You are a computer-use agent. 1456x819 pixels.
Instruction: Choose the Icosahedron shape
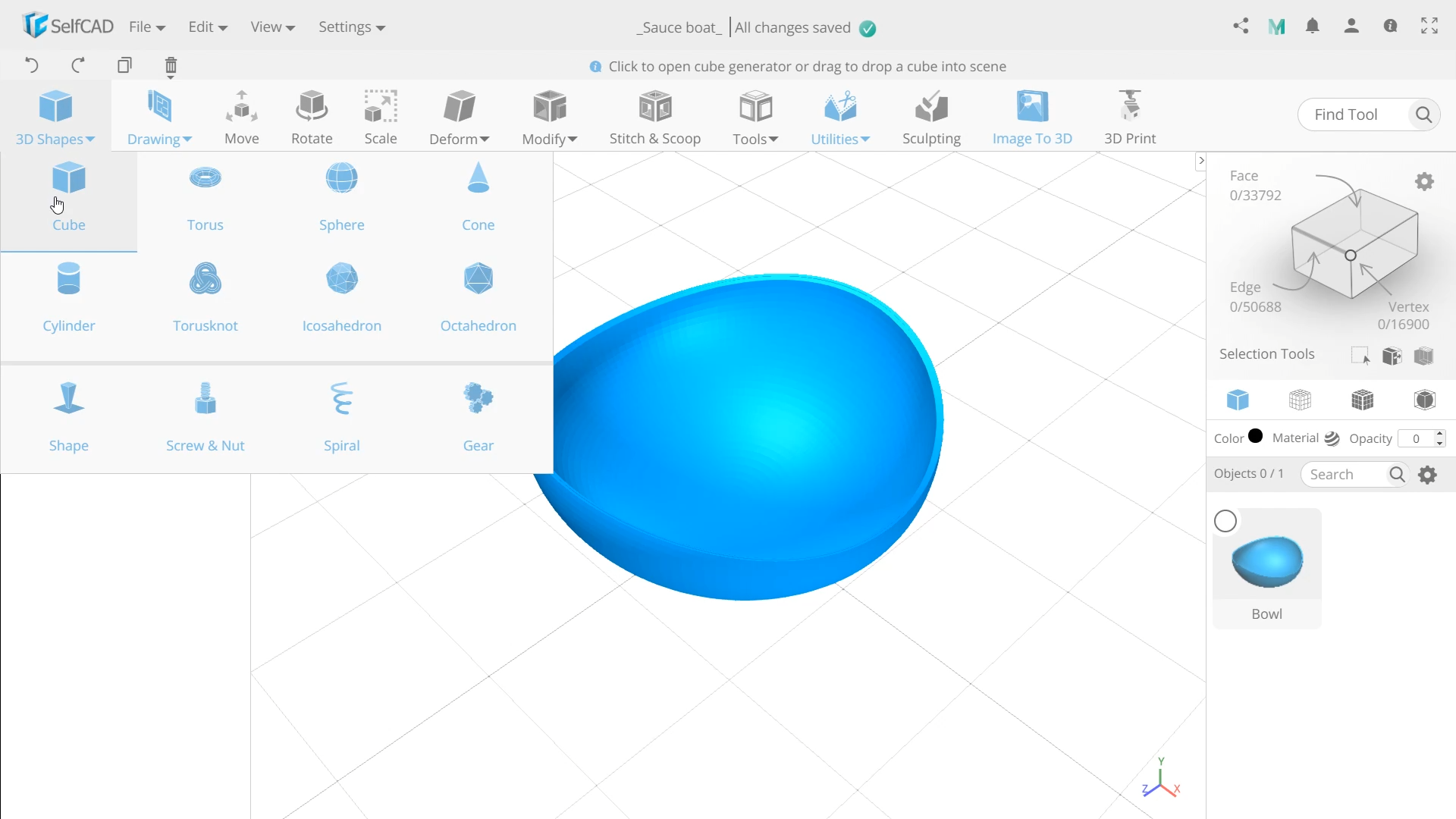pos(341,298)
